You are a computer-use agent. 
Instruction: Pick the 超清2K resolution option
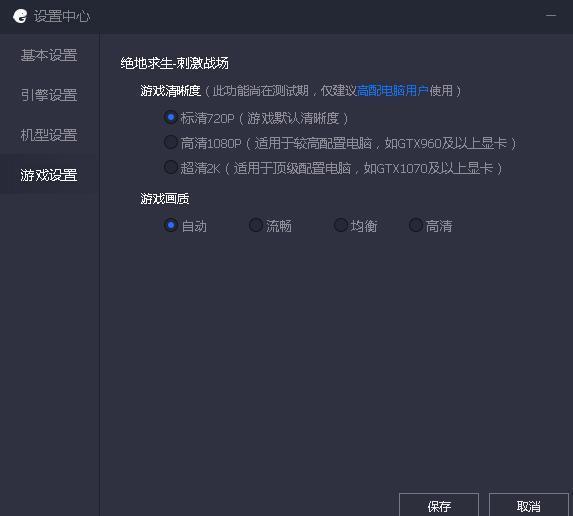tap(170, 167)
